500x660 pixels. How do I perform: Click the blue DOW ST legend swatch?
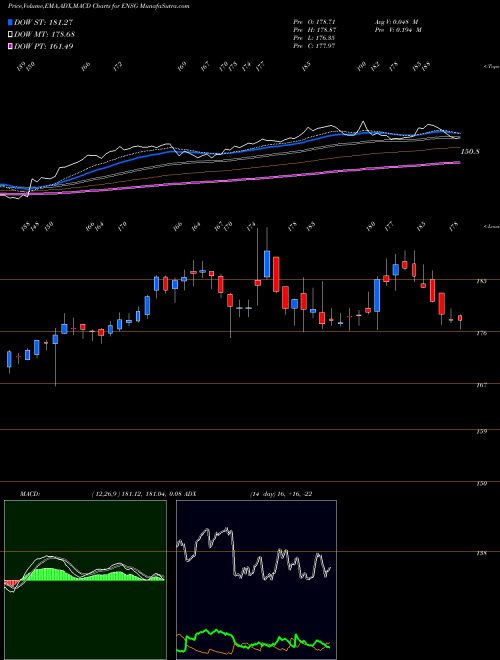(11, 23)
